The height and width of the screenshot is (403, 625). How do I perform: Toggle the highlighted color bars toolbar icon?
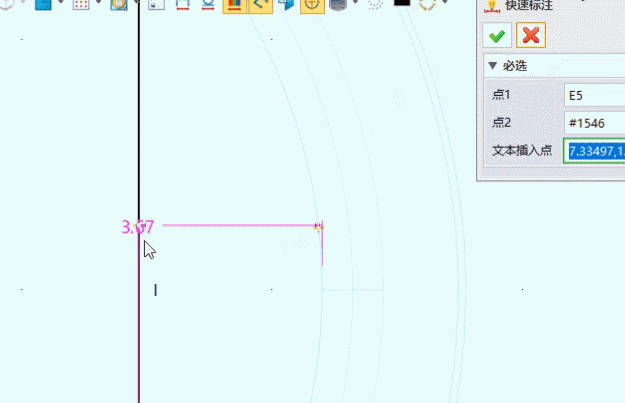[234, 5]
